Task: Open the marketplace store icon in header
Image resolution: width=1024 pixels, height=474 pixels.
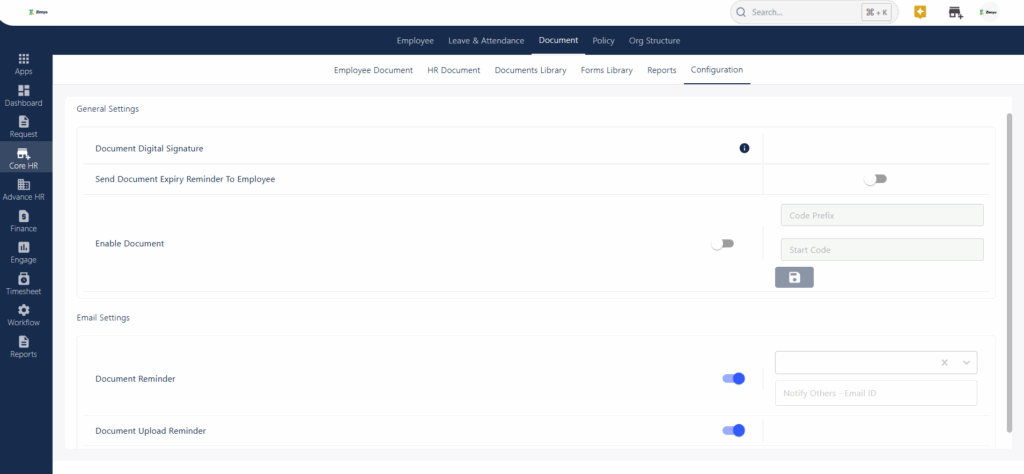Action: (x=955, y=12)
